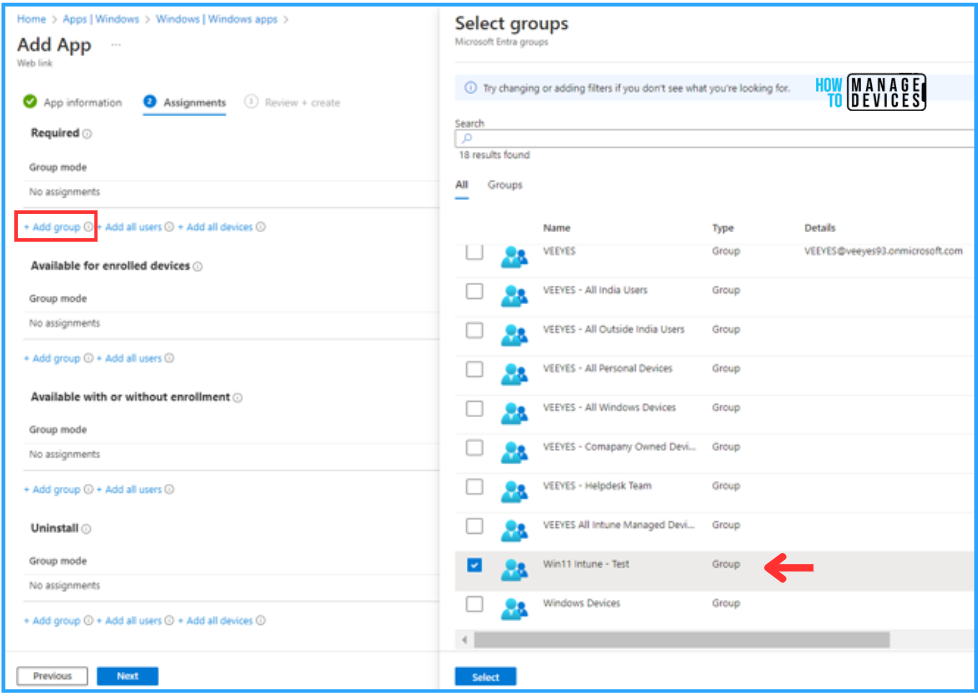This screenshot has height=696, width=978.
Task: Click the green checkmark App information step icon
Action: click(x=30, y=102)
